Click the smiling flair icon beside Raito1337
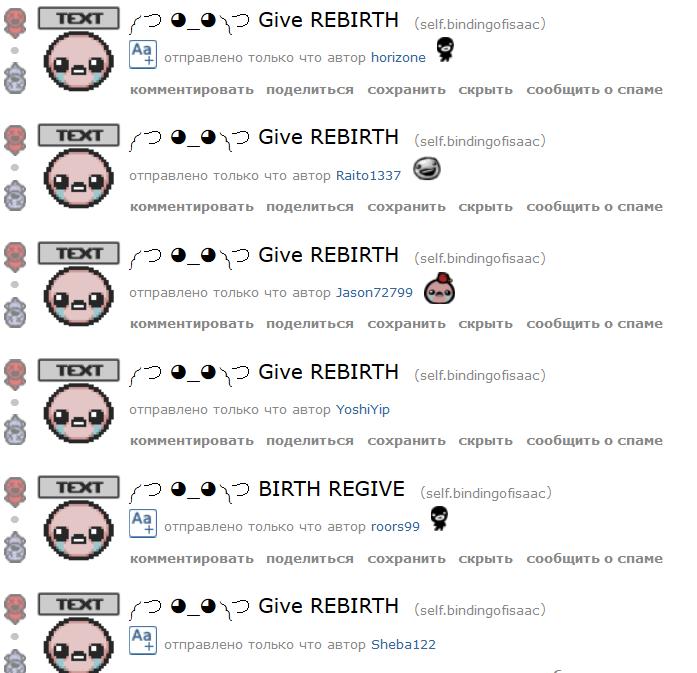The height and width of the screenshot is (673, 697). [427, 169]
